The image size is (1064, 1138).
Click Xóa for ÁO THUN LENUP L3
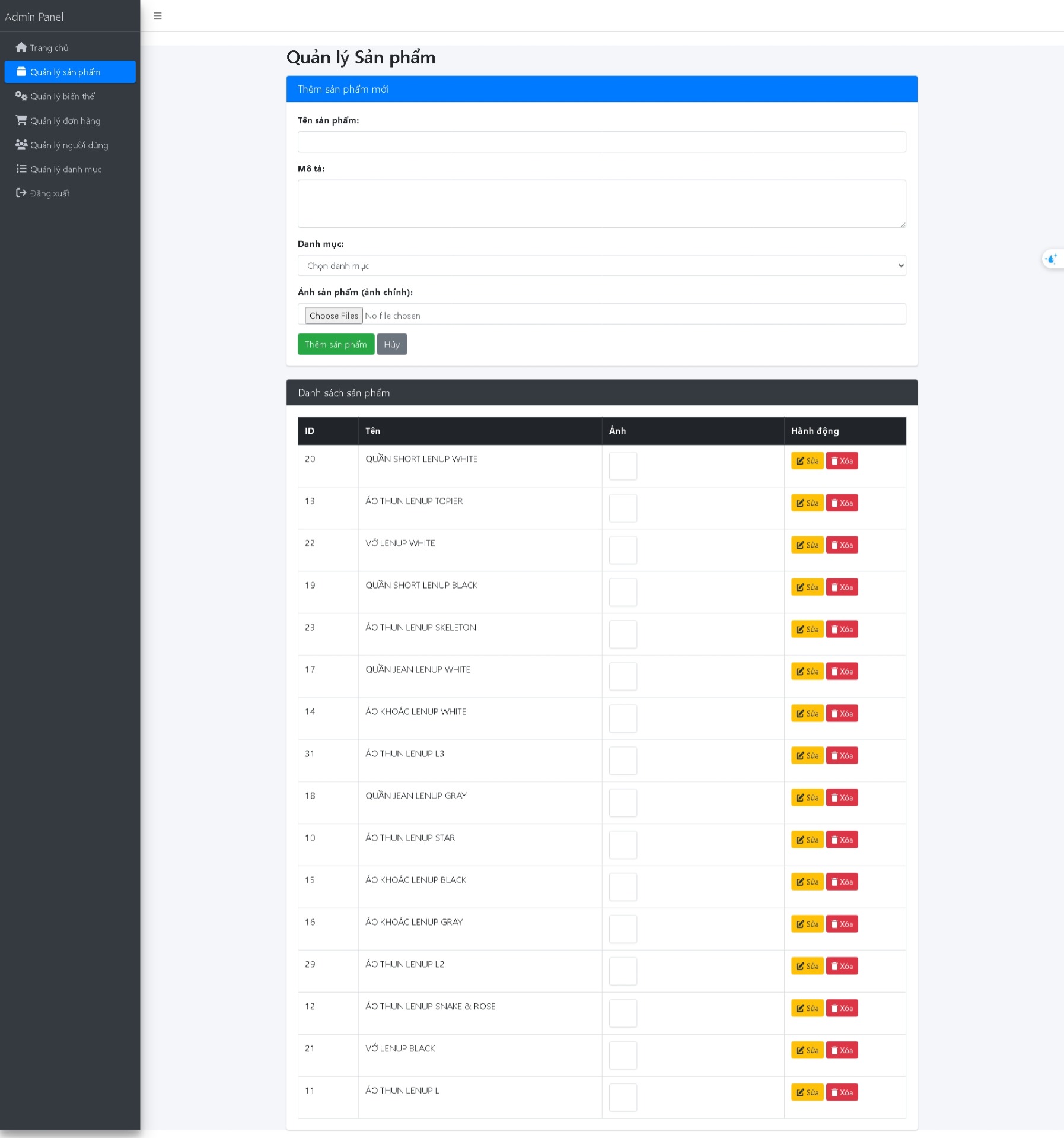click(842, 756)
